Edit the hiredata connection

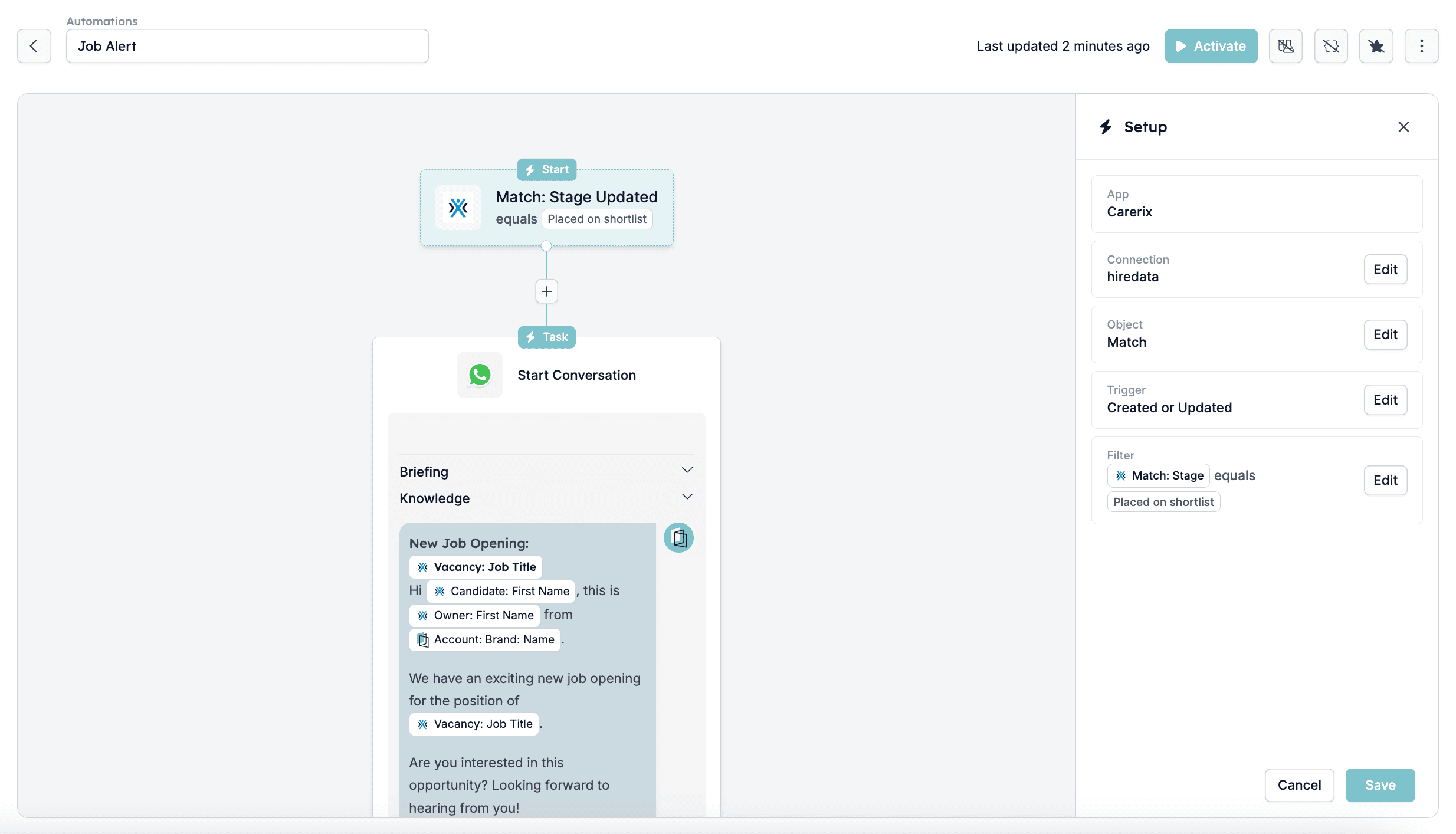pyautogui.click(x=1385, y=270)
